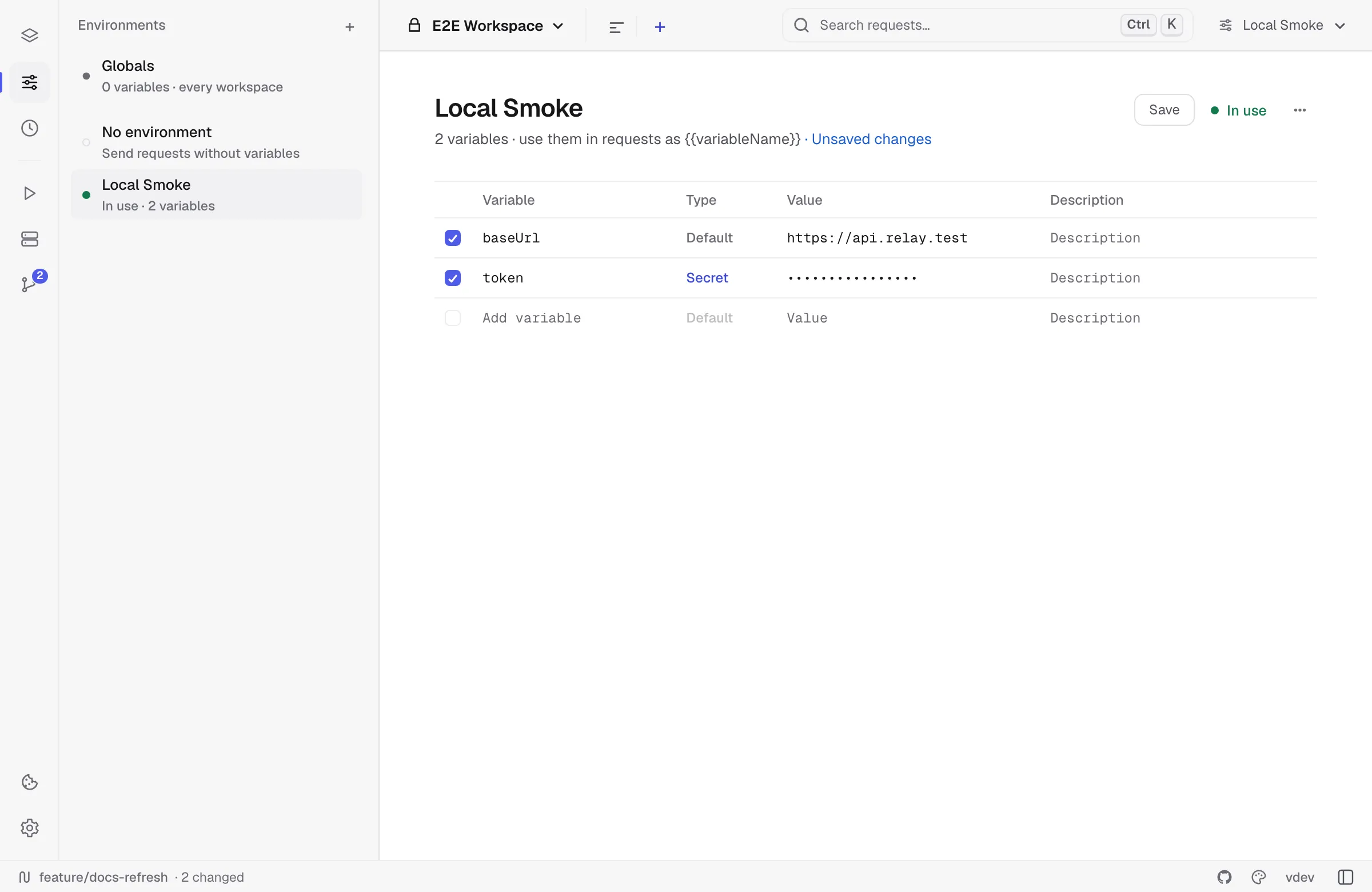The height and width of the screenshot is (892, 1372).
Task: Select the Globals environment
Action: pyautogui.click(x=216, y=75)
